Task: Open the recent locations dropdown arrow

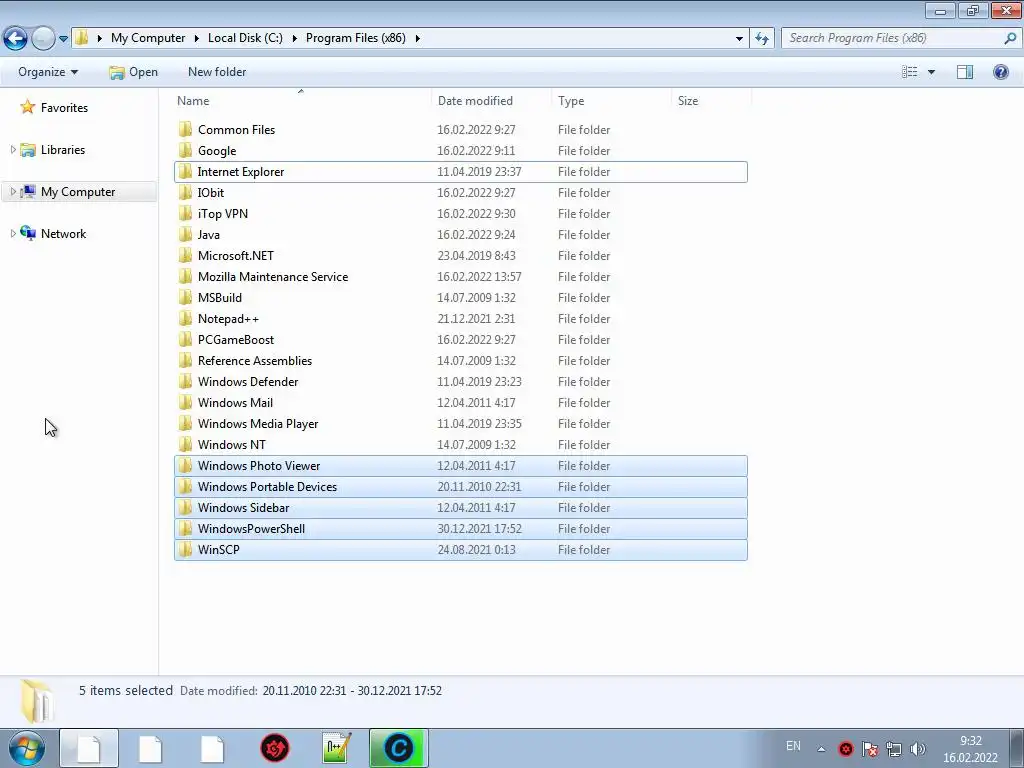Action: 63,39
